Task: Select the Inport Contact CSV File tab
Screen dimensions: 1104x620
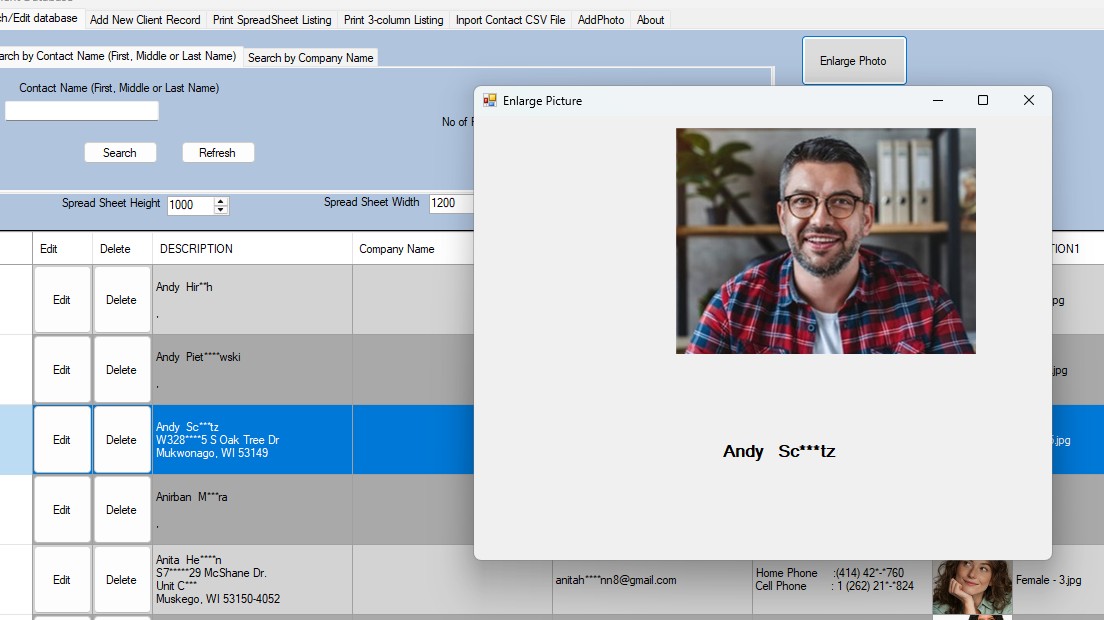Action: (510, 20)
